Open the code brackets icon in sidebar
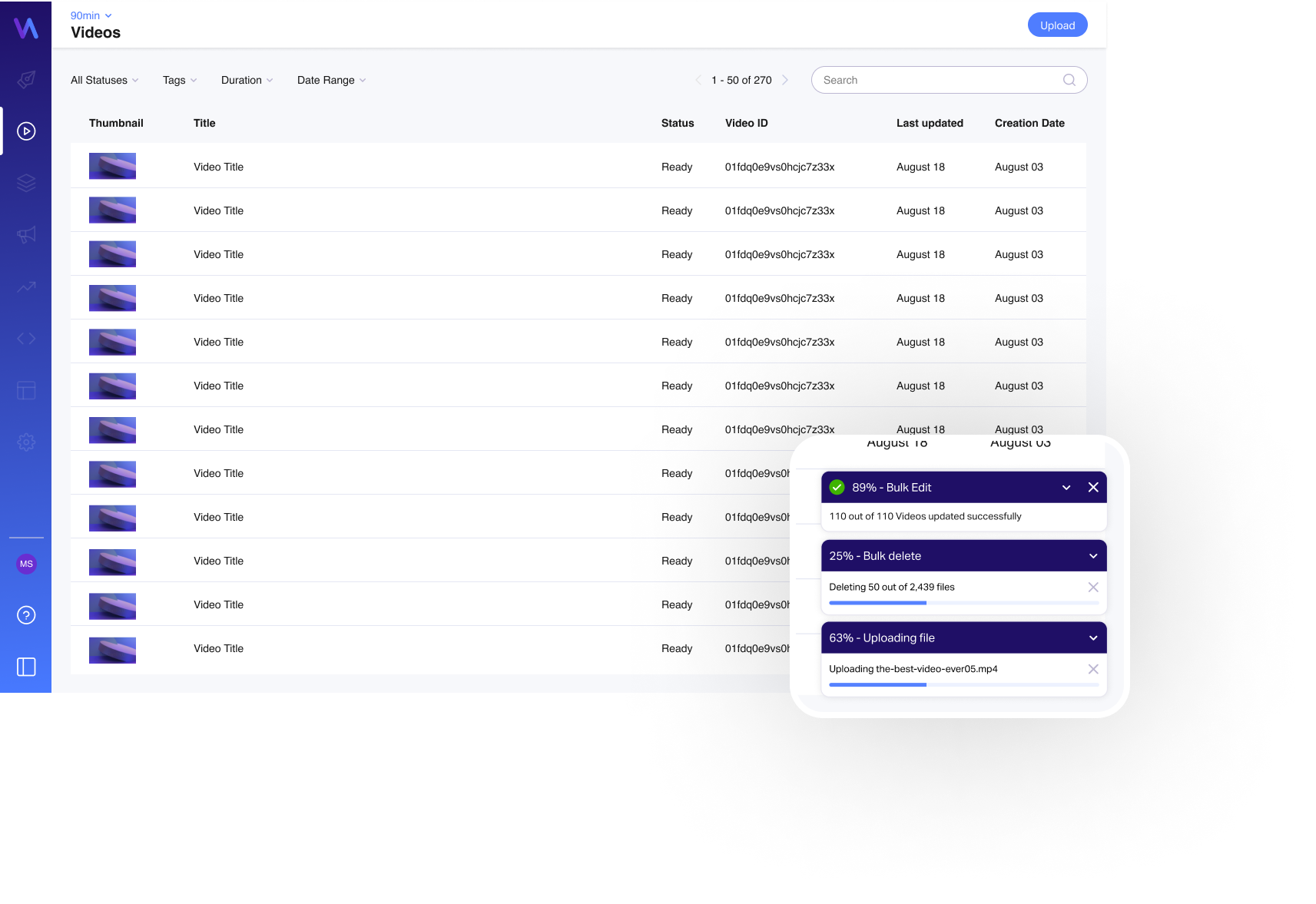The width and height of the screenshot is (1316, 904). point(26,339)
